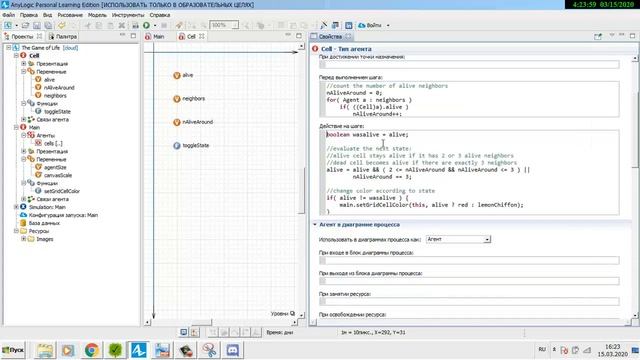Click the Open model toolbar icon

tap(25, 25)
